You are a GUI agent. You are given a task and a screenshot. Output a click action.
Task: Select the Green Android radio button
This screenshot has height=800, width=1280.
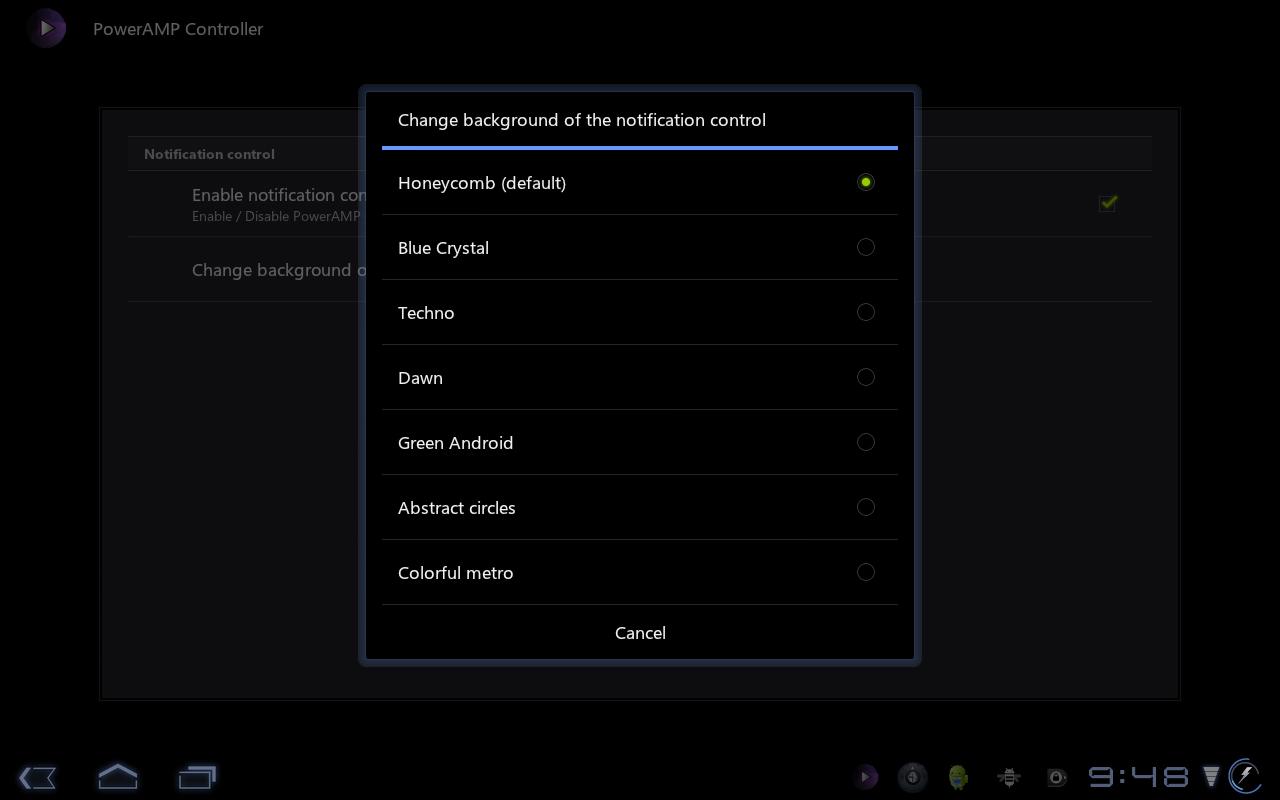(x=866, y=442)
